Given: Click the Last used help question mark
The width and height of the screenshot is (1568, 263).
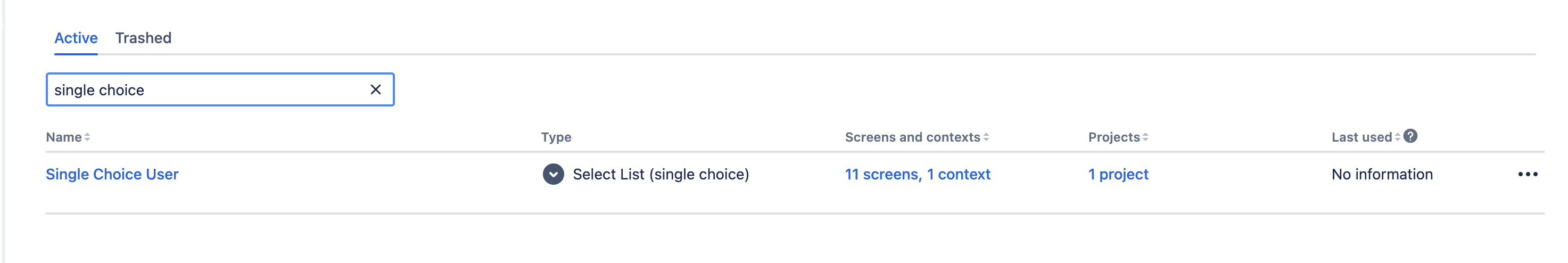Looking at the screenshot, I should (1410, 136).
